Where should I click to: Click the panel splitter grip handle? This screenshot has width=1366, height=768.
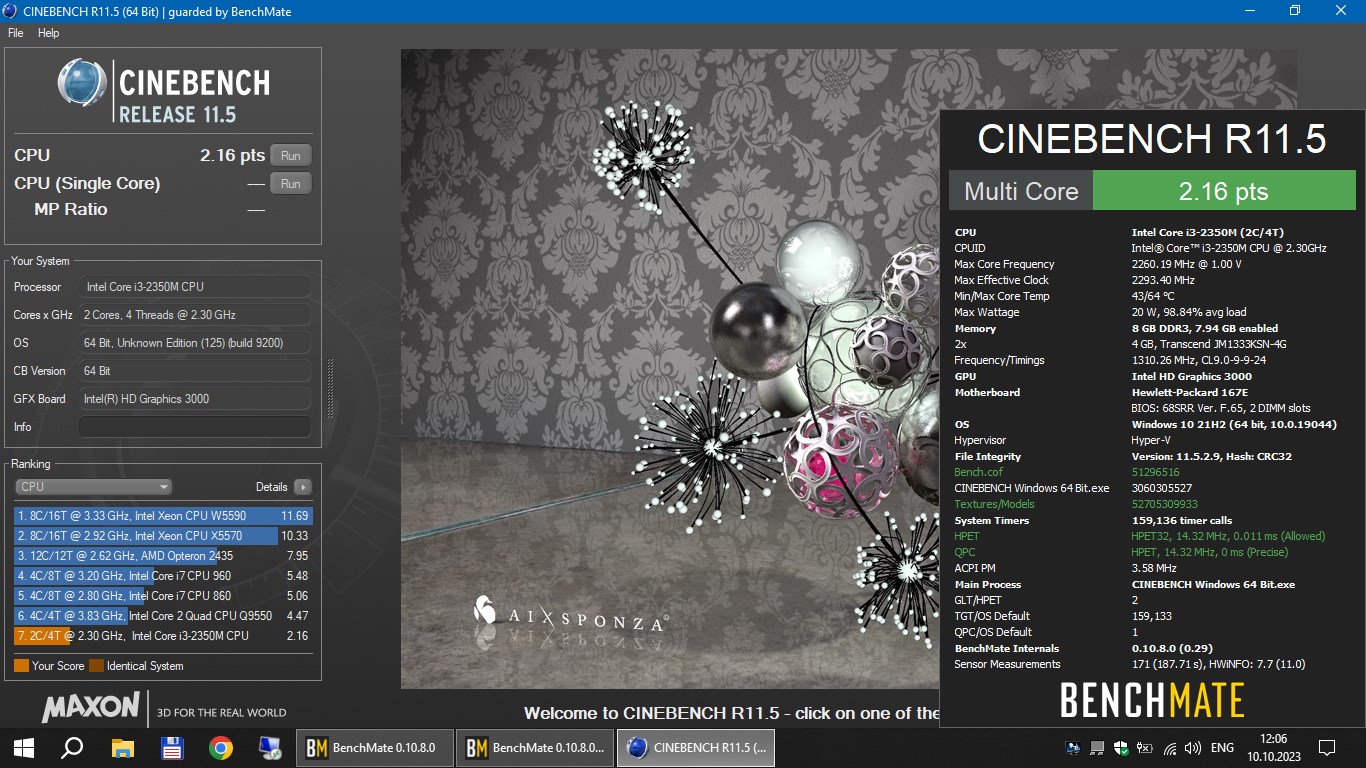click(x=330, y=388)
